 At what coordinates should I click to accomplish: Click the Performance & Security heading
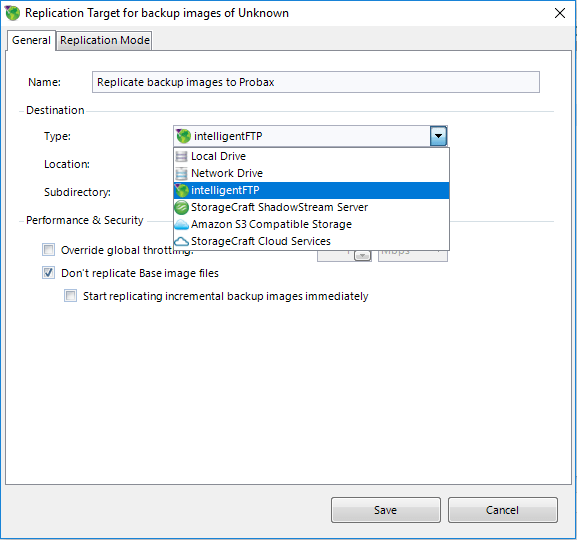(x=85, y=220)
